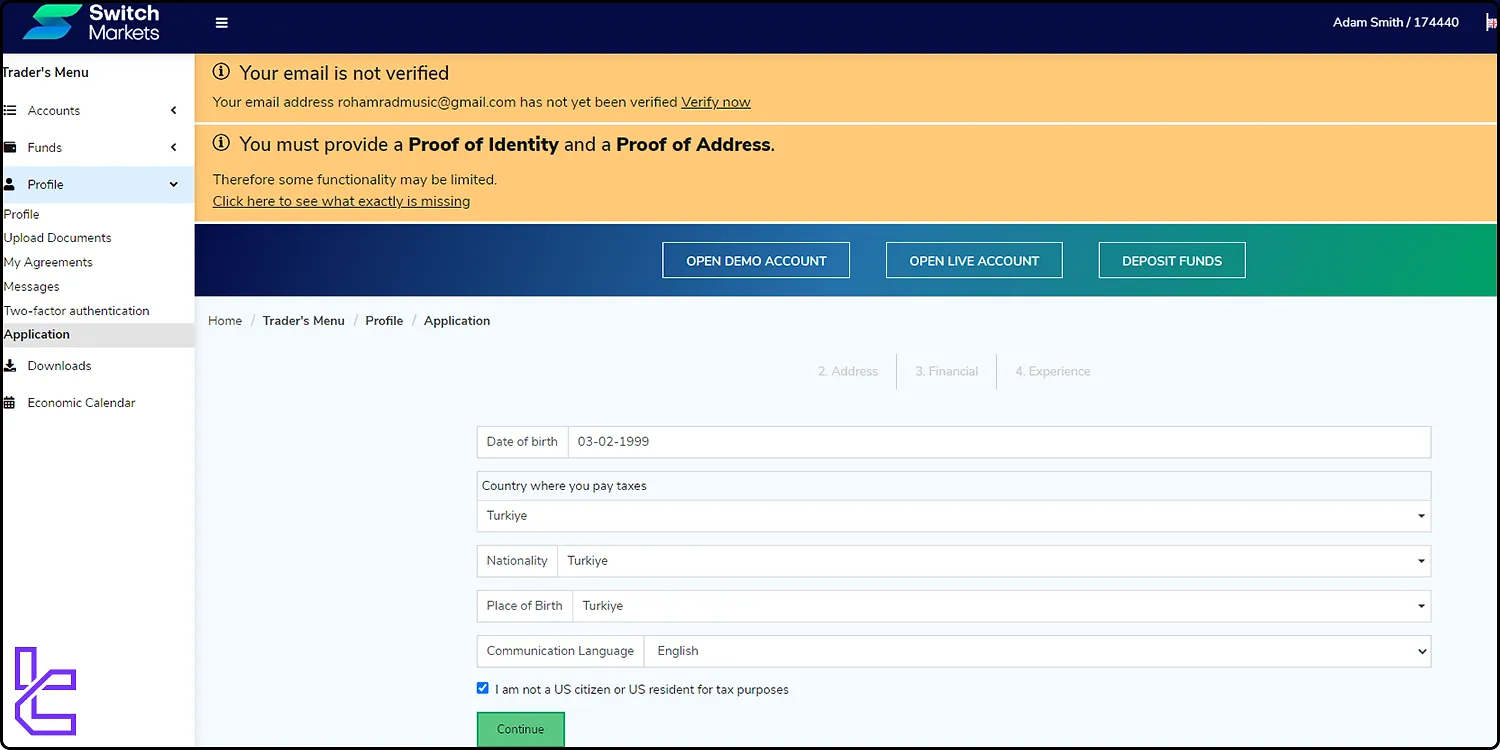Select the 2. Address step tab
The height and width of the screenshot is (750, 1500).
tap(848, 371)
